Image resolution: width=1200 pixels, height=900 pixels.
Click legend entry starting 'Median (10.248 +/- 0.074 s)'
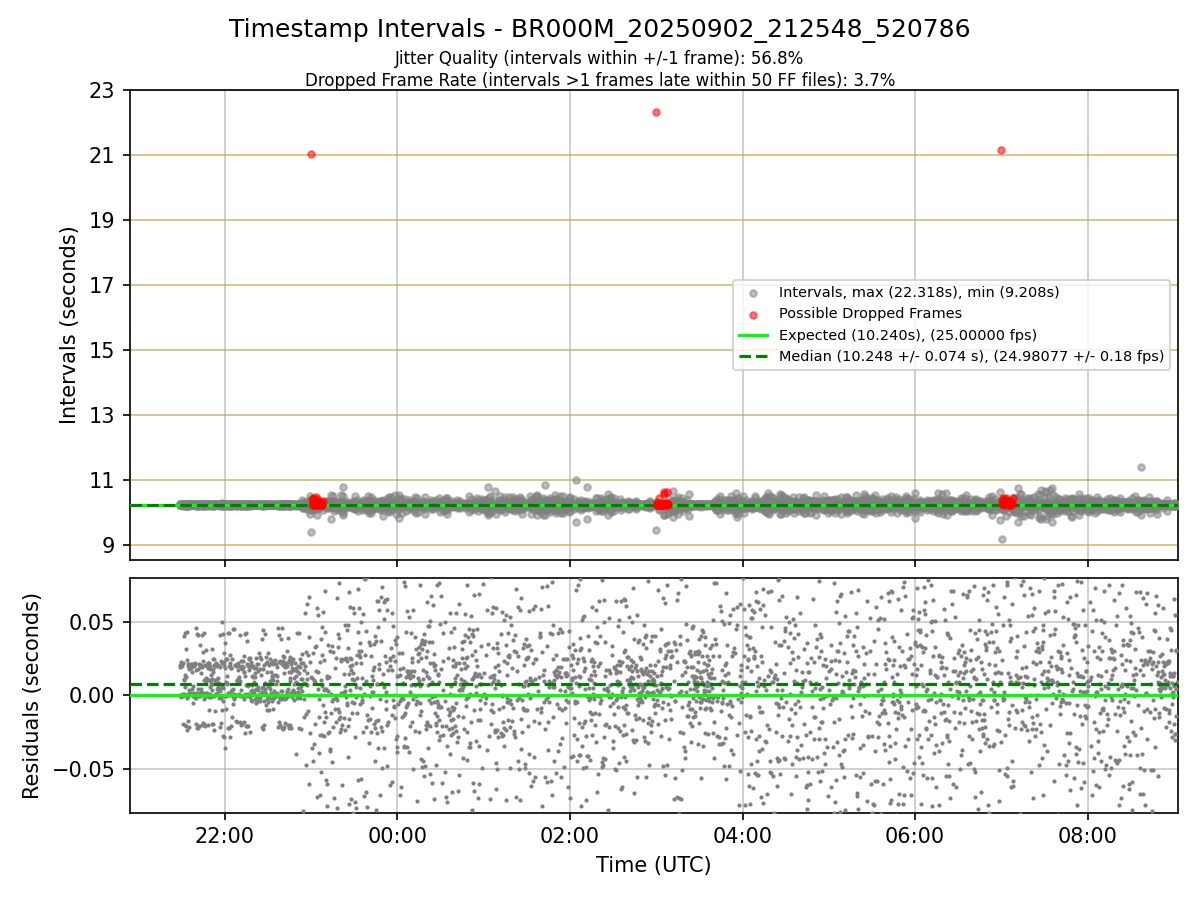pyautogui.click(x=971, y=356)
